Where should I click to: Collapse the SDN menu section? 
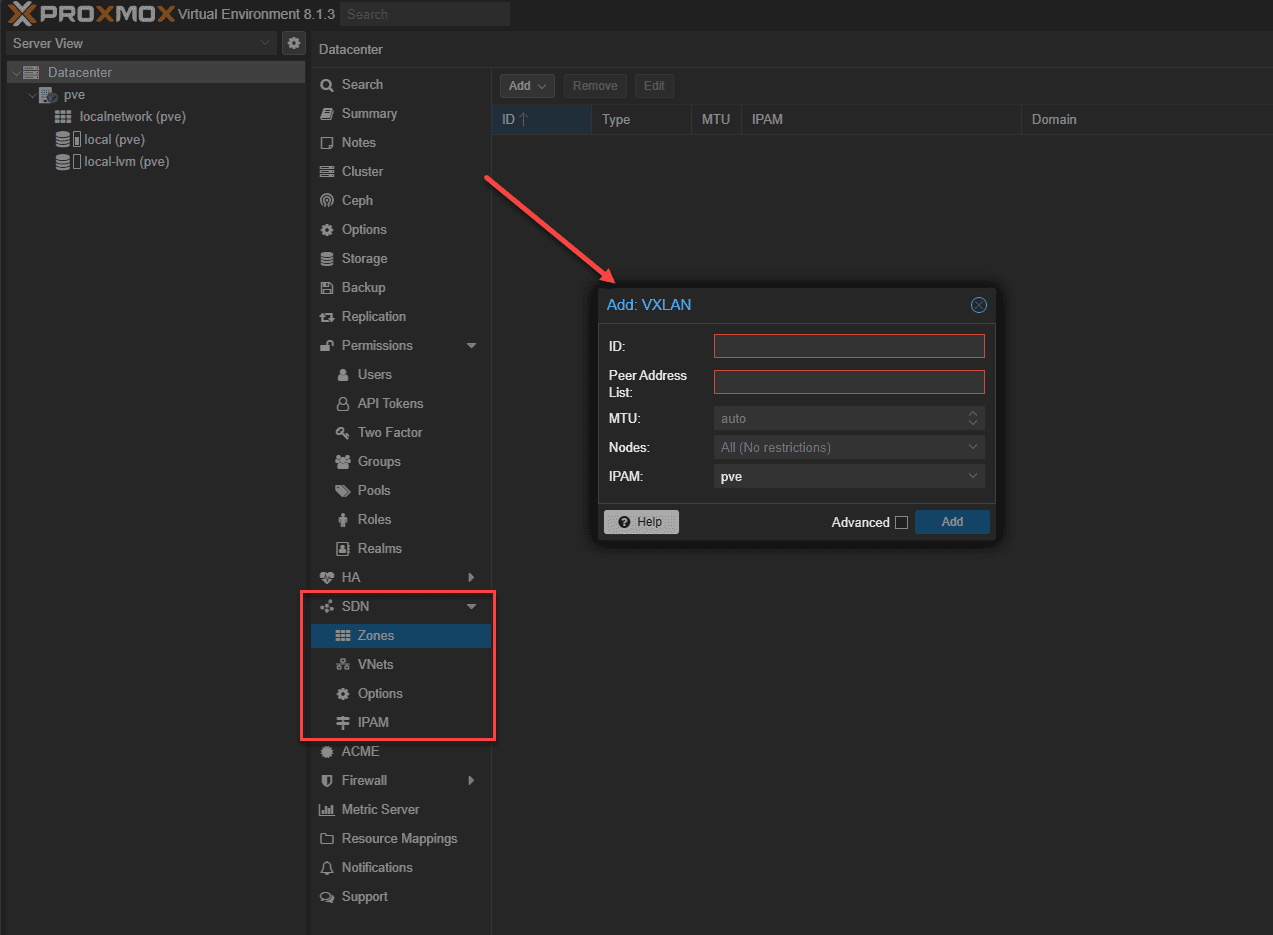click(472, 607)
